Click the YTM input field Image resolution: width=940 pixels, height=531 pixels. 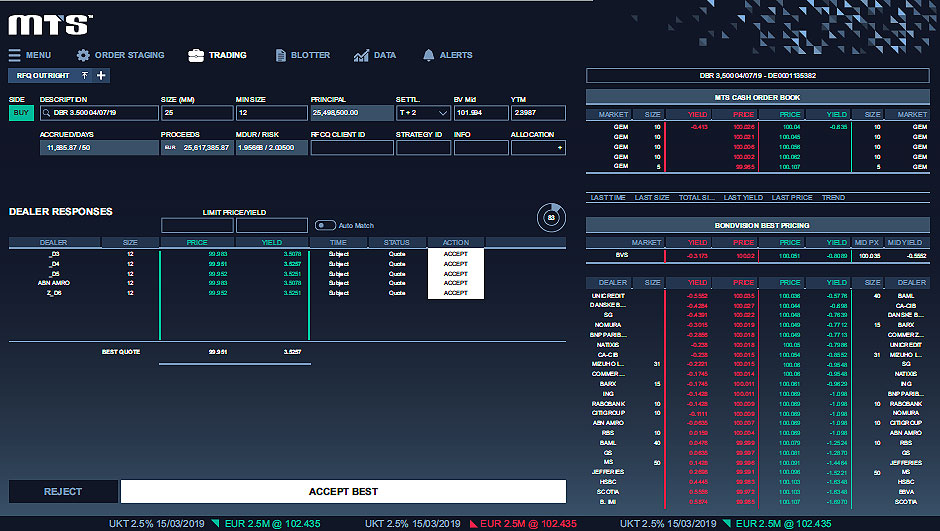538,113
